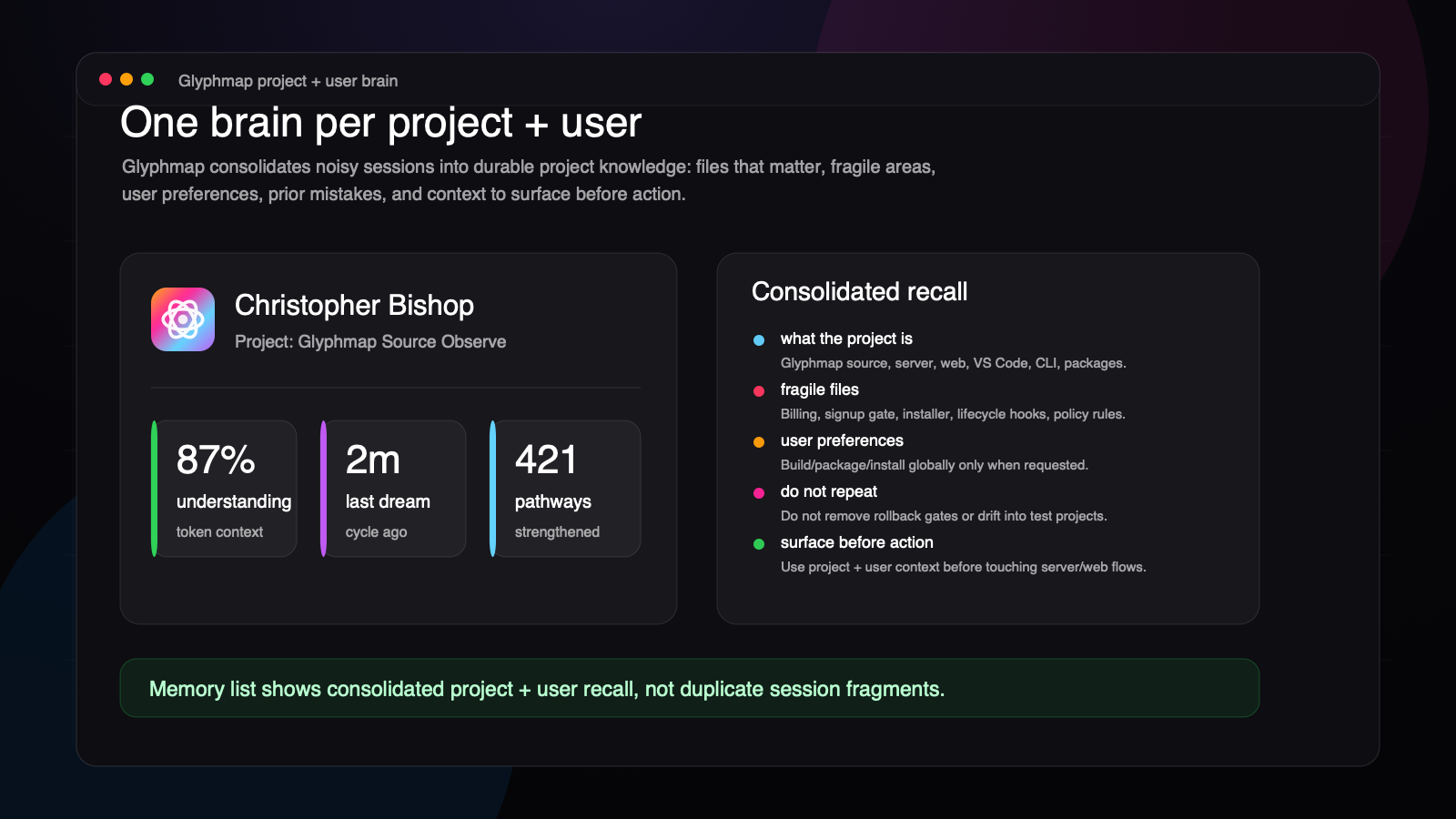The image size is (1456, 819).
Task: Click the green window dot
Action: pos(147,79)
